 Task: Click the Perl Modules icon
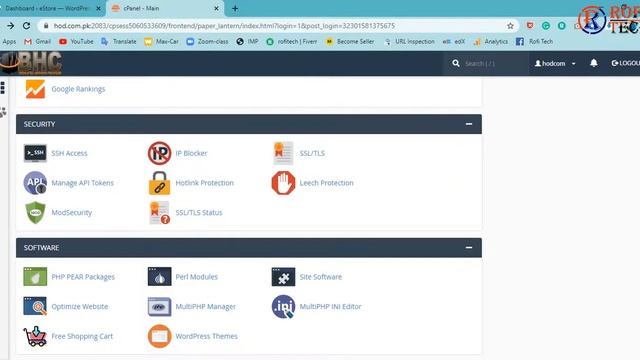pos(159,277)
